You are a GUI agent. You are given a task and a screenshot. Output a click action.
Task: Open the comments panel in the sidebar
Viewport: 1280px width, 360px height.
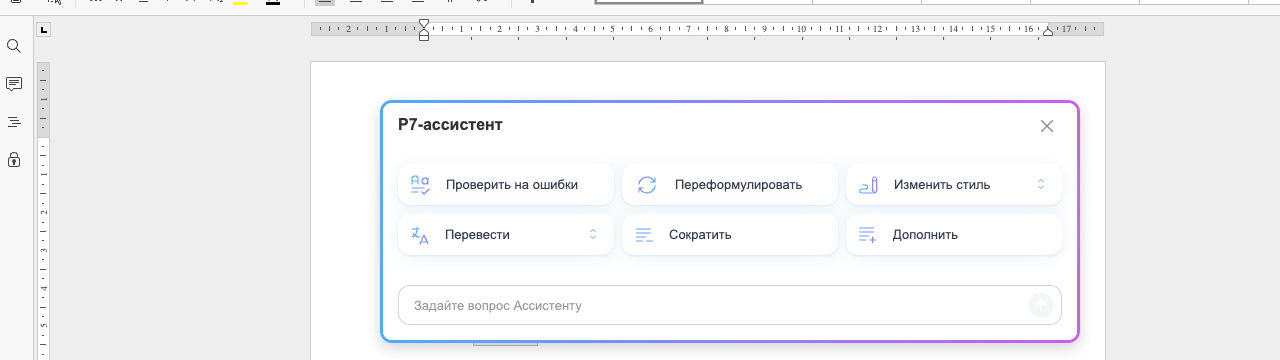[x=14, y=84]
